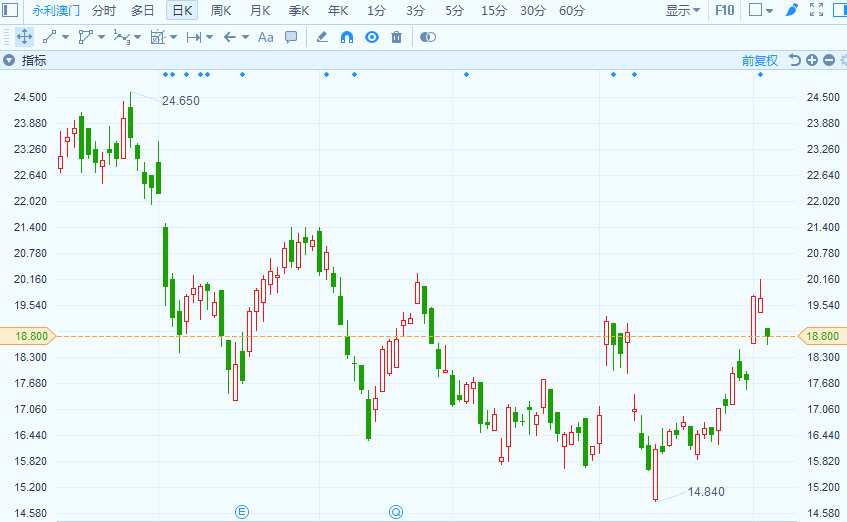Open the wave tool dropdown arrow
This screenshot has width=847, height=522.
pos(138,37)
